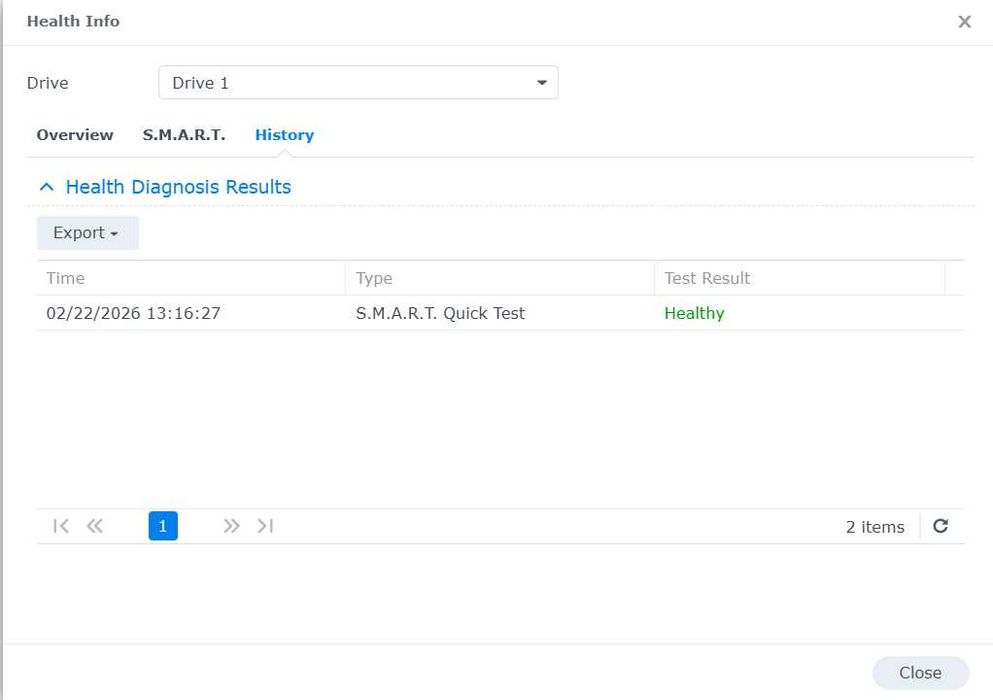Sort by the Time column header
The image size is (993, 700).
[191, 278]
